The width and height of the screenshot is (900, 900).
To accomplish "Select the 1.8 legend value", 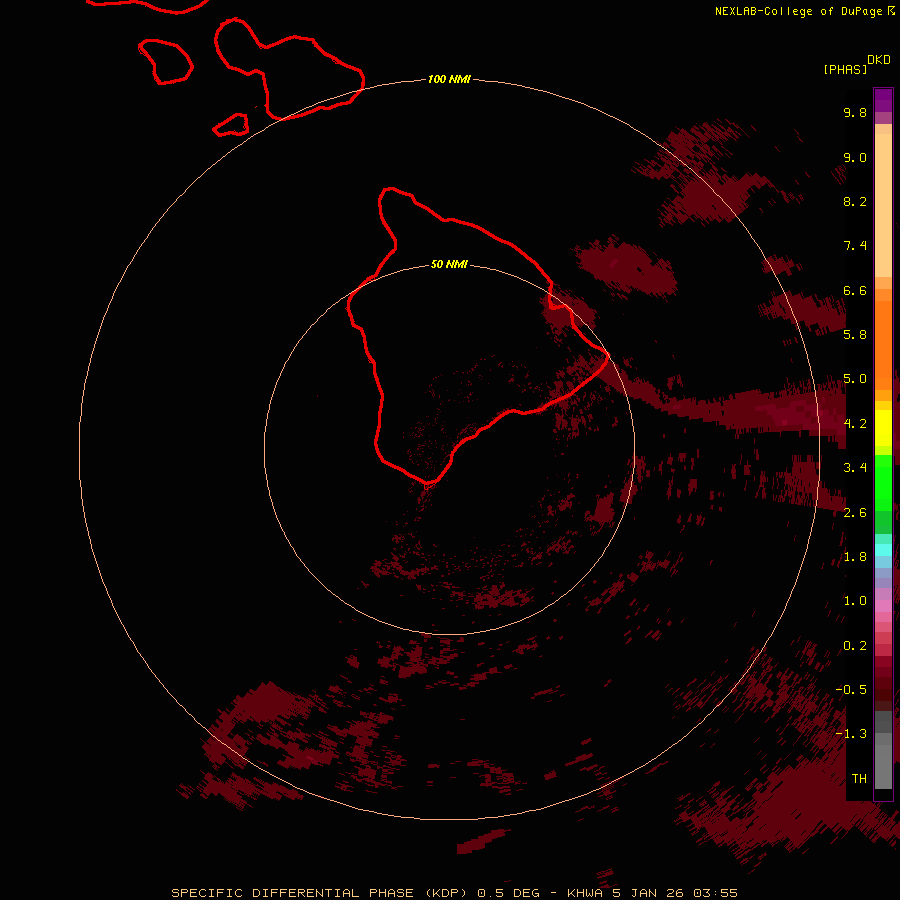I will pos(855,556).
